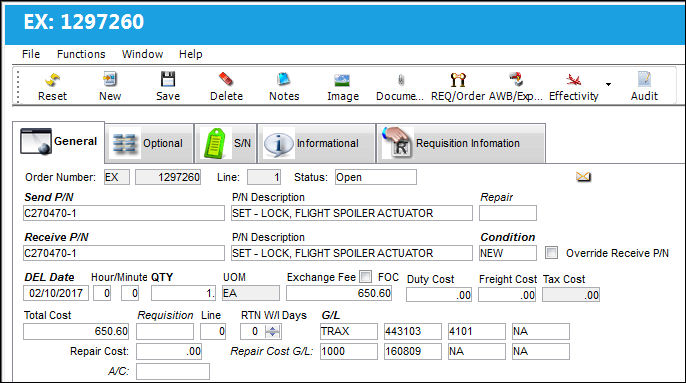686x383 pixels.
Task: Click the DEL Date field 02/10/2017
Action: [x=56, y=293]
